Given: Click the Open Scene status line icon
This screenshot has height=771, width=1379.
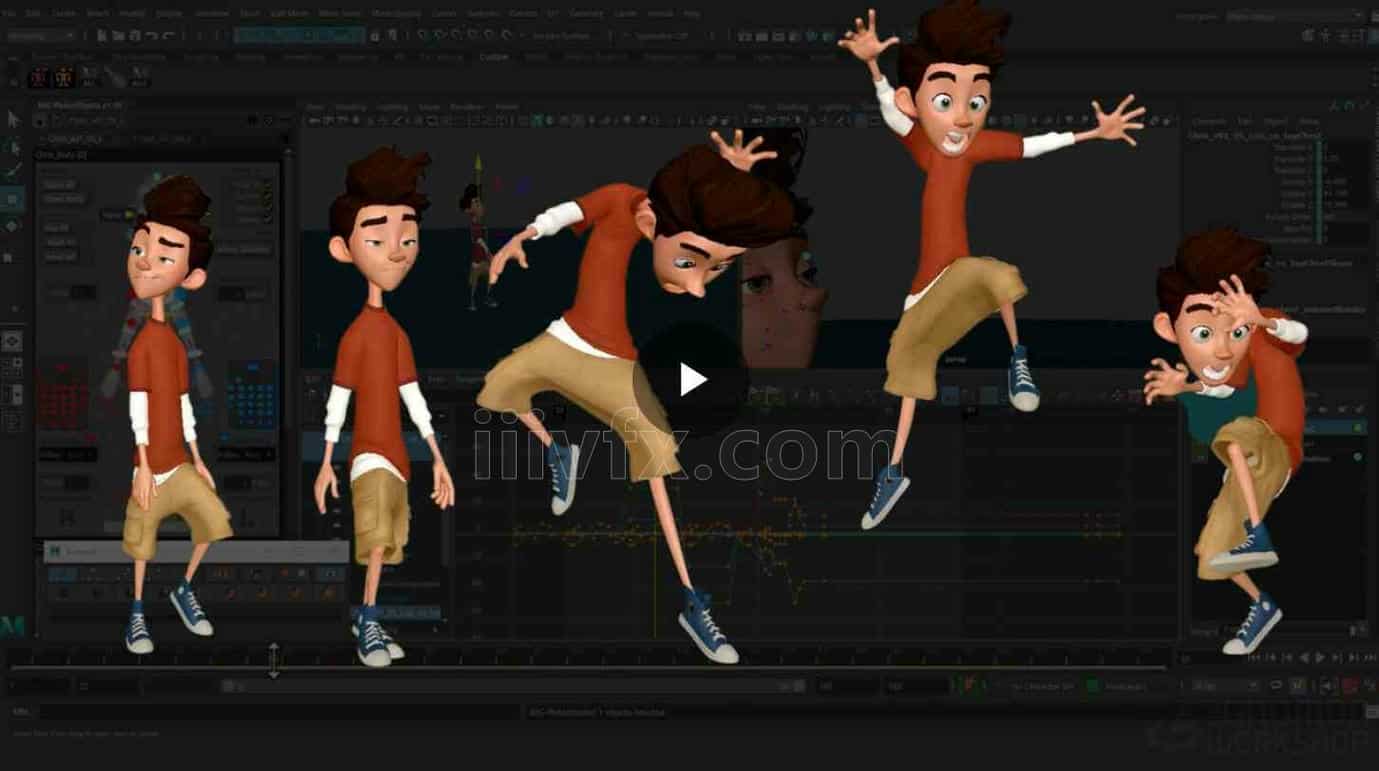Looking at the screenshot, I should coord(119,35).
